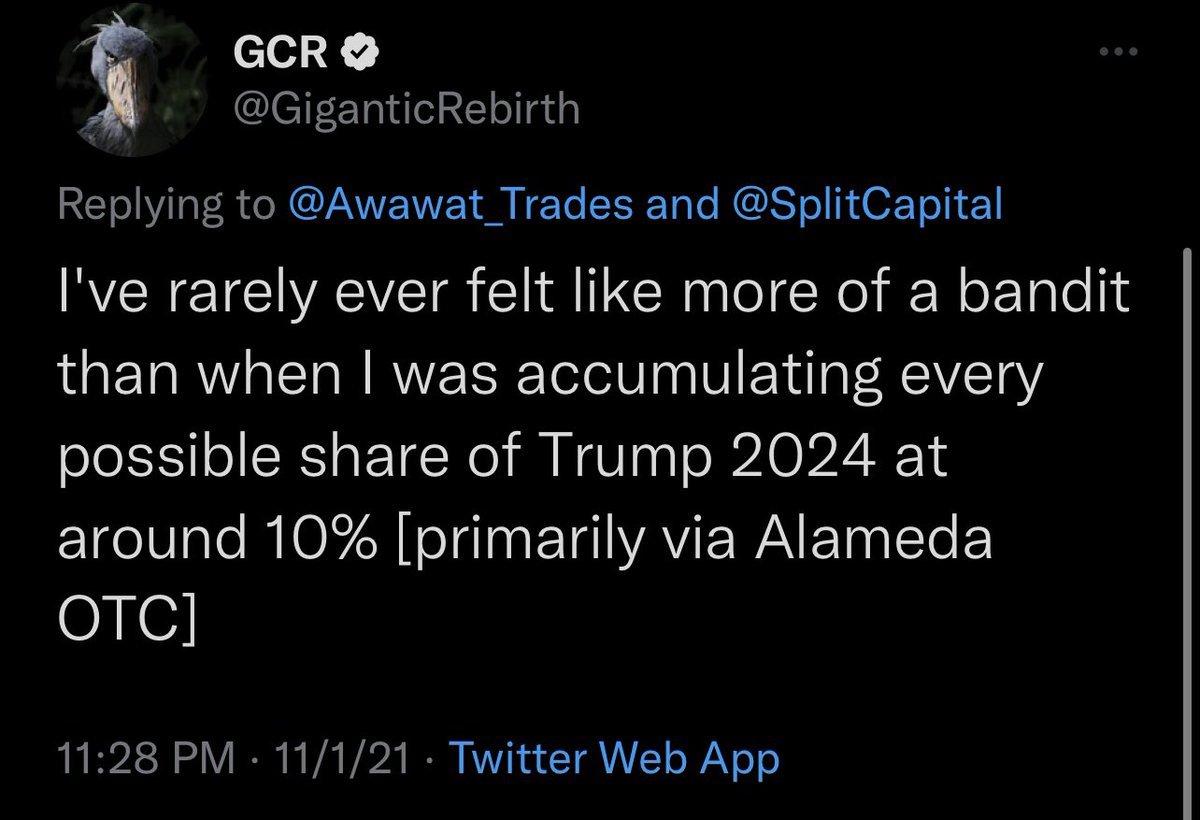Open the @Awawat_Trades profile link

pos(460,204)
